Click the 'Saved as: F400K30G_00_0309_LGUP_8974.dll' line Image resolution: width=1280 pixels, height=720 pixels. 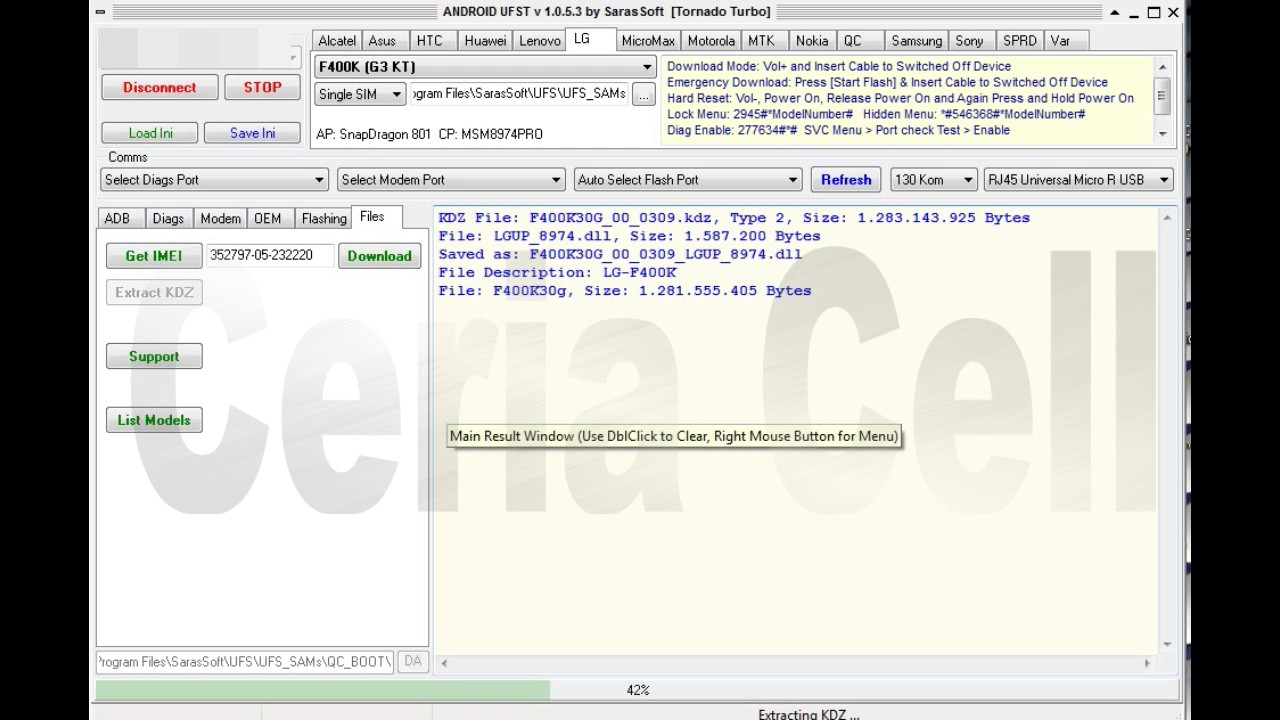pos(620,254)
